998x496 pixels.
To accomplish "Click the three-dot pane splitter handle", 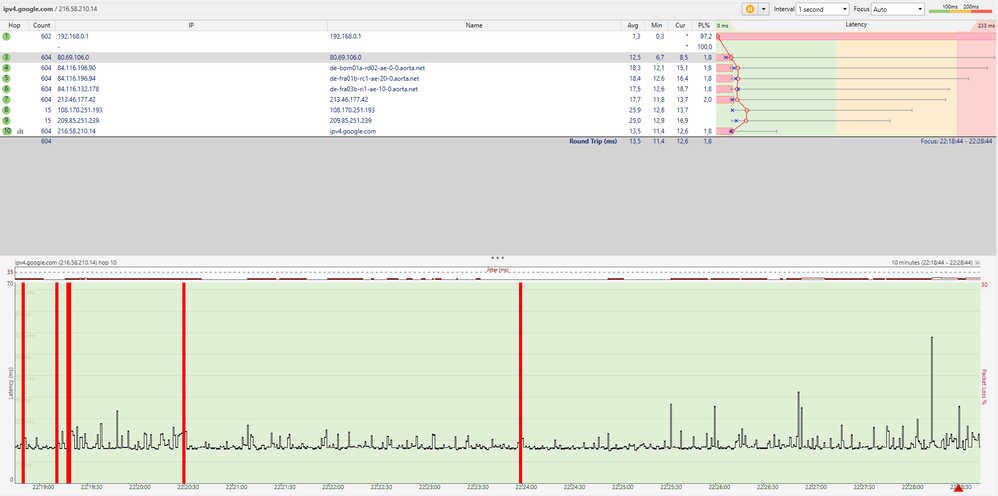I will 498,257.
